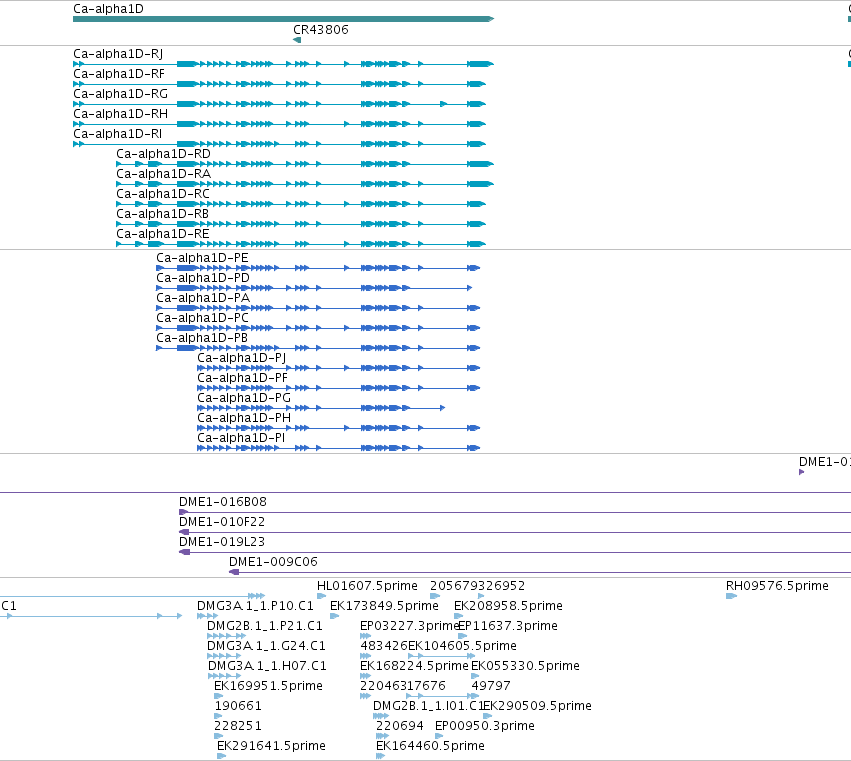This screenshot has height=761, width=851.
Task: Select the Ca-alpha1D-RI transcript label
Action: pos(118,134)
